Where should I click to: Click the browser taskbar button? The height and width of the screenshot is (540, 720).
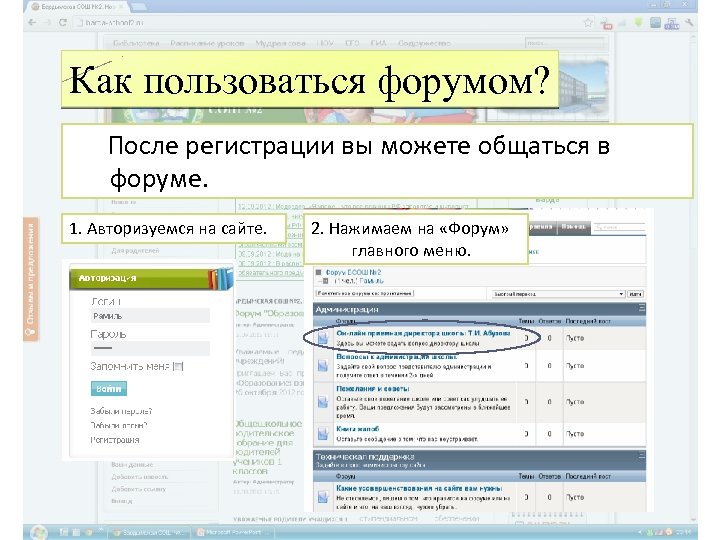coord(149,533)
